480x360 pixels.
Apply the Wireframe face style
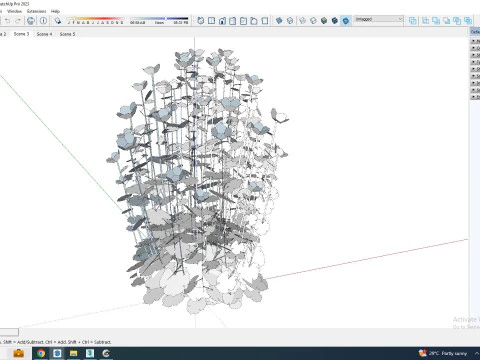tap(302, 21)
